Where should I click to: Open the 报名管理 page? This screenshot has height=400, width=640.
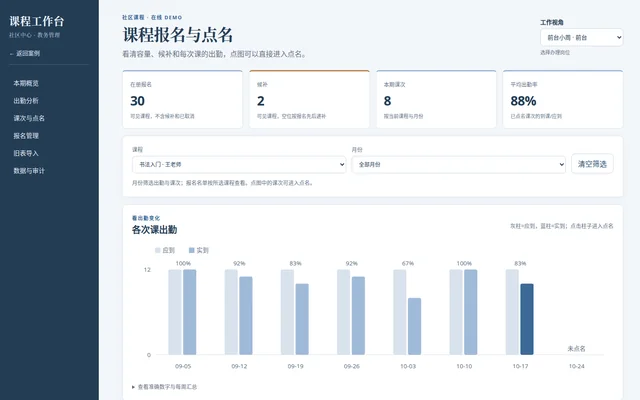tap(26, 136)
